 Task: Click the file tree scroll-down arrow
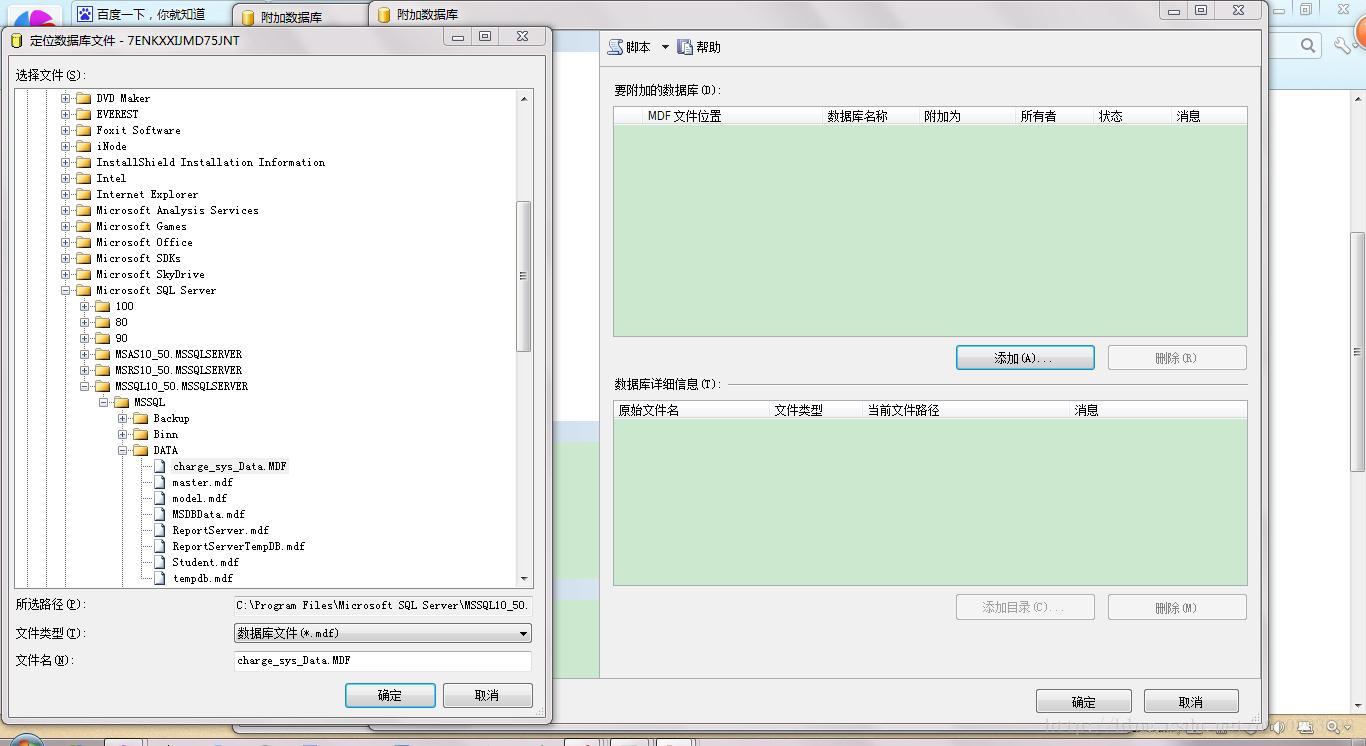click(x=524, y=578)
